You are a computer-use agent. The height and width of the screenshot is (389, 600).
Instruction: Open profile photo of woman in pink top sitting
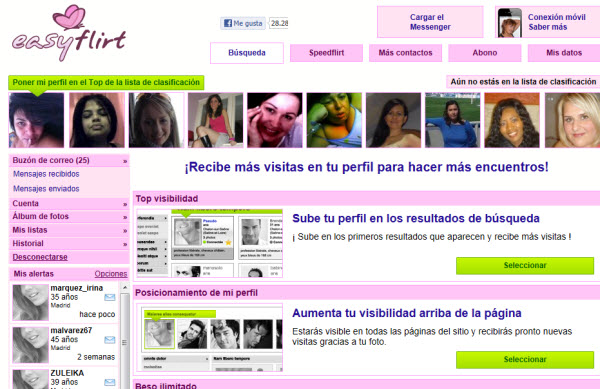coord(215,120)
